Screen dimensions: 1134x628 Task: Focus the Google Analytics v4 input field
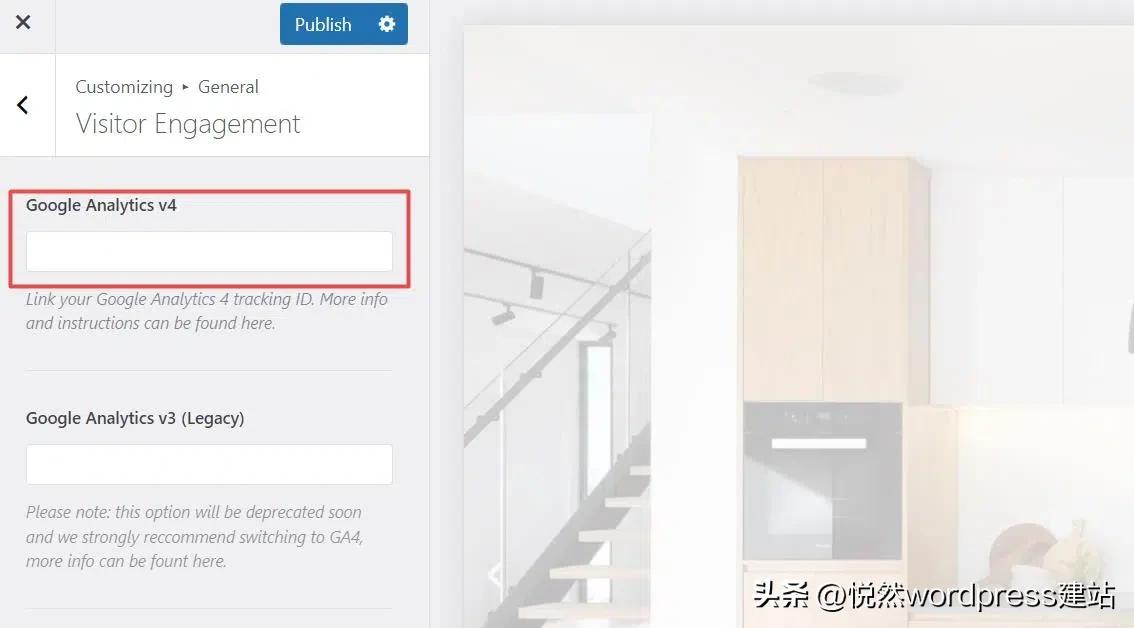click(x=209, y=251)
